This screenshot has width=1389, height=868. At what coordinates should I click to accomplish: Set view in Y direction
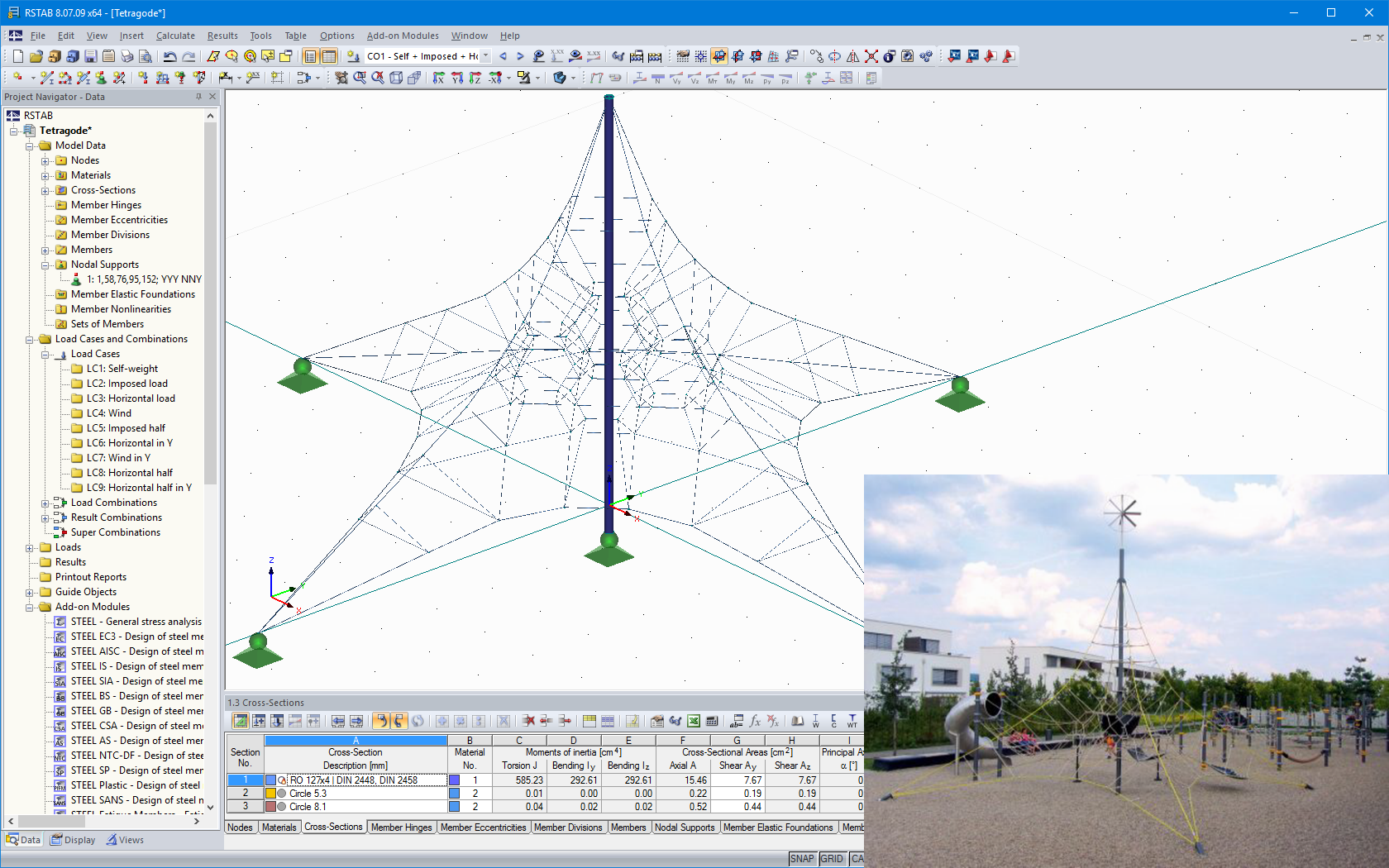456,78
